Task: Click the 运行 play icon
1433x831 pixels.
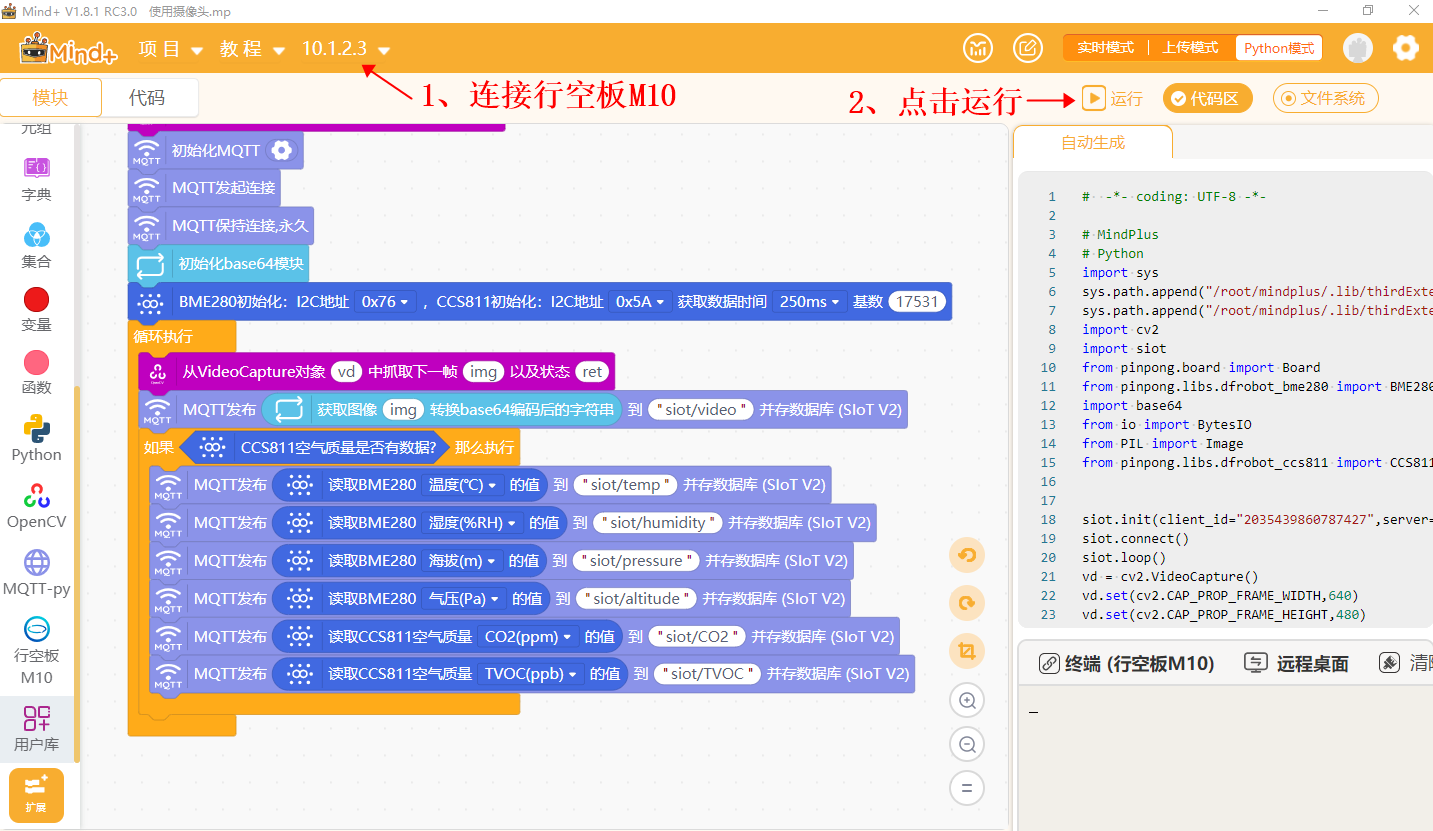Action: 1093,98
